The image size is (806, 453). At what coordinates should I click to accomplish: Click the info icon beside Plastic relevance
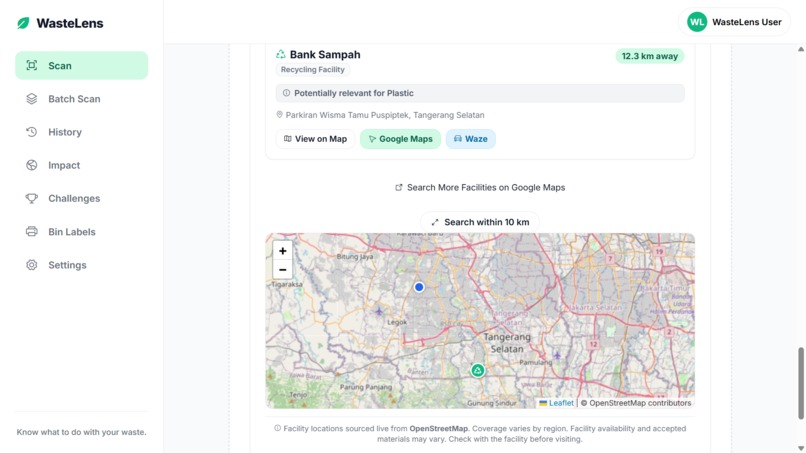coord(286,93)
